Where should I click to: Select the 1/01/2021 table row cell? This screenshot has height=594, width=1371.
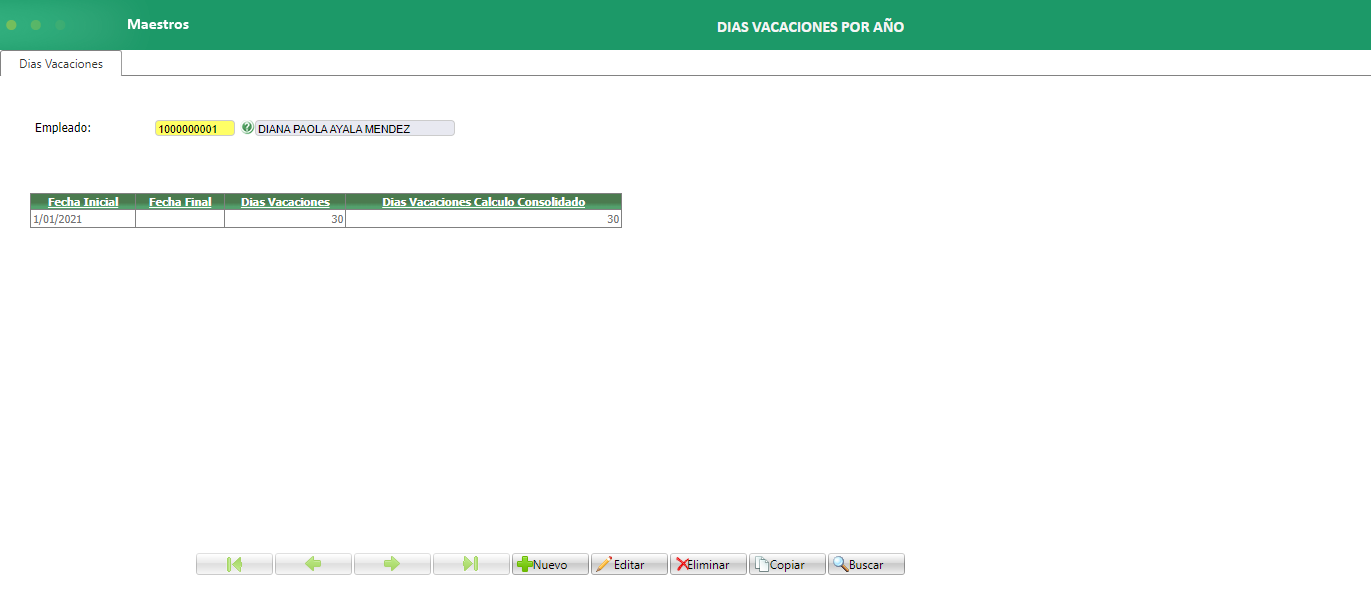coord(83,219)
